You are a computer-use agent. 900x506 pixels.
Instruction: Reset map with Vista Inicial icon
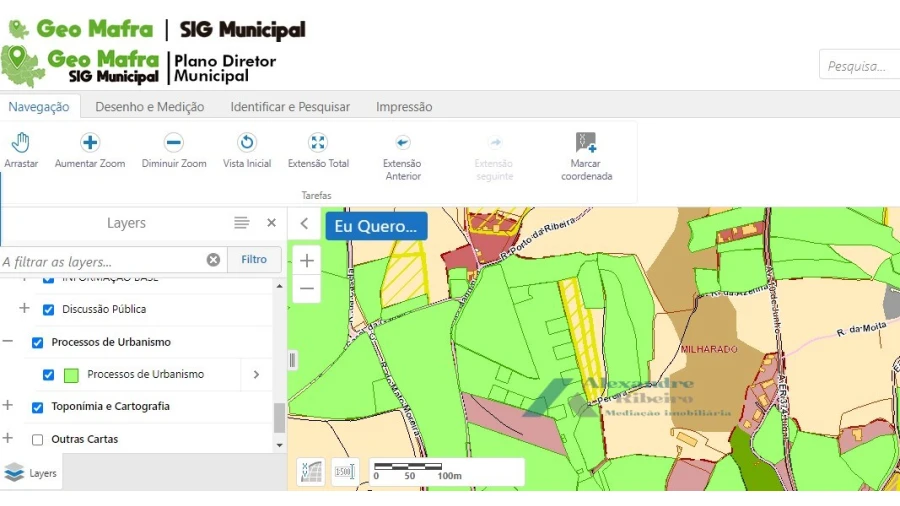247,142
